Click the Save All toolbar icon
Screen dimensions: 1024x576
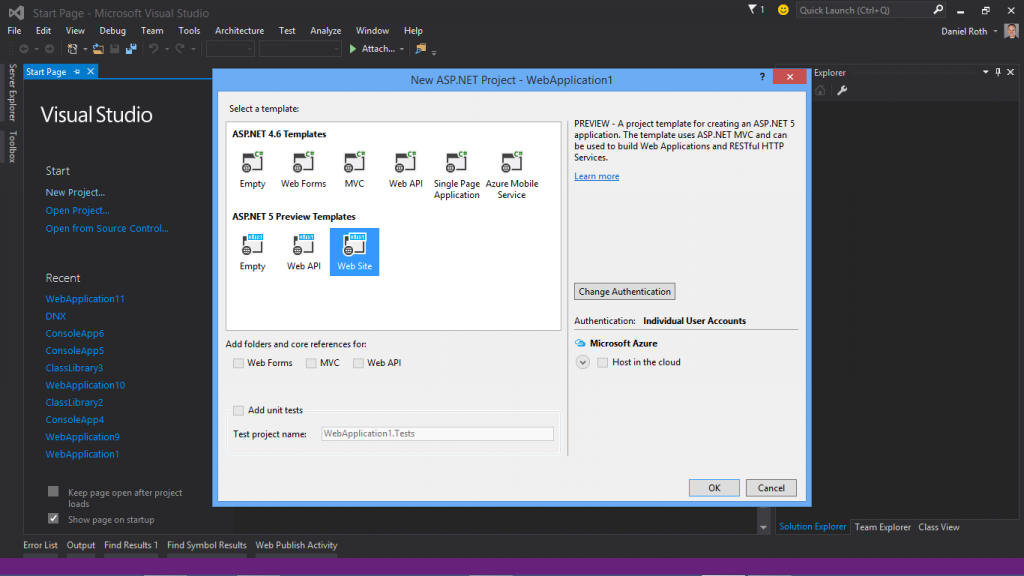131,49
